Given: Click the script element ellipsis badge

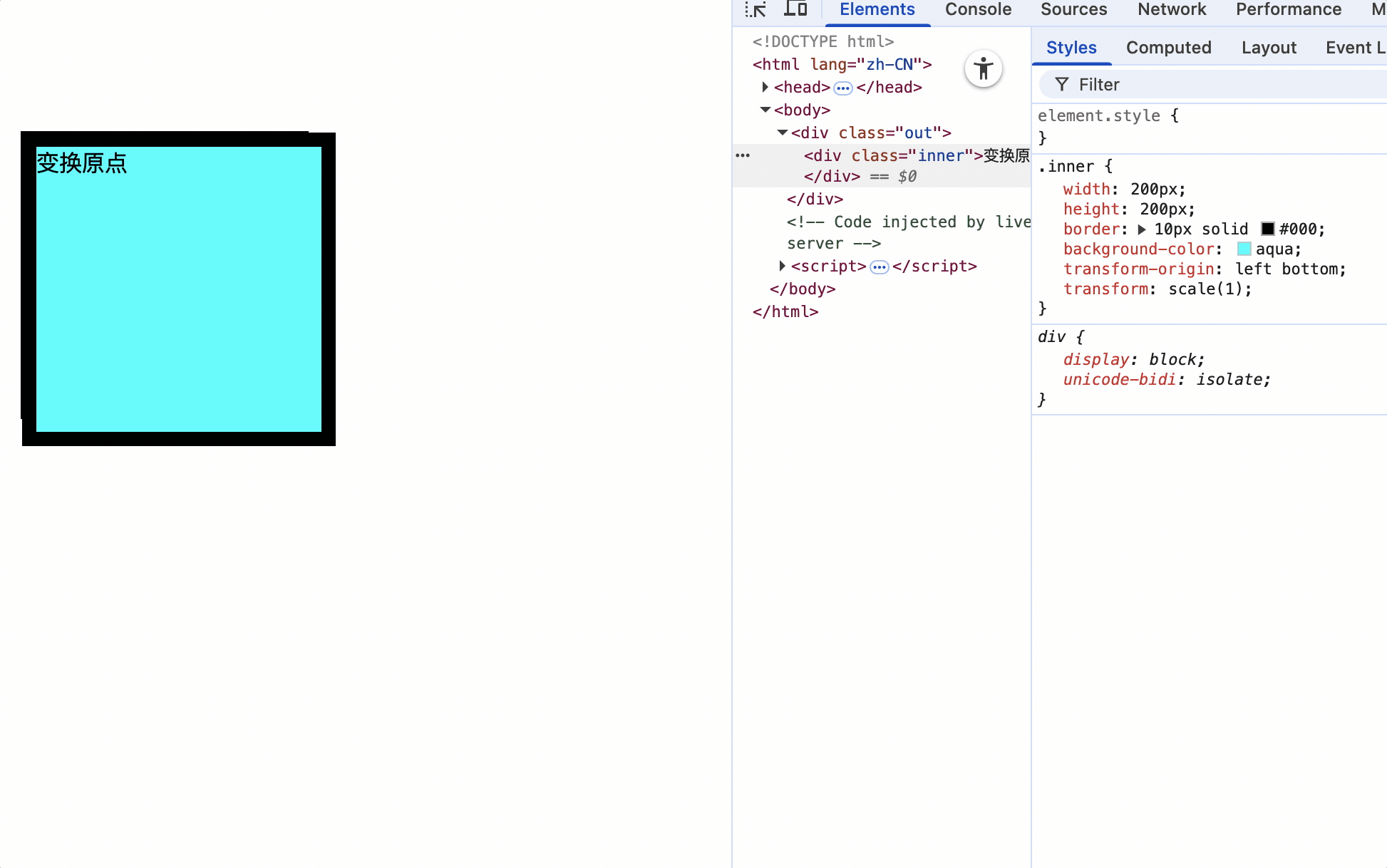Looking at the screenshot, I should coord(880,267).
